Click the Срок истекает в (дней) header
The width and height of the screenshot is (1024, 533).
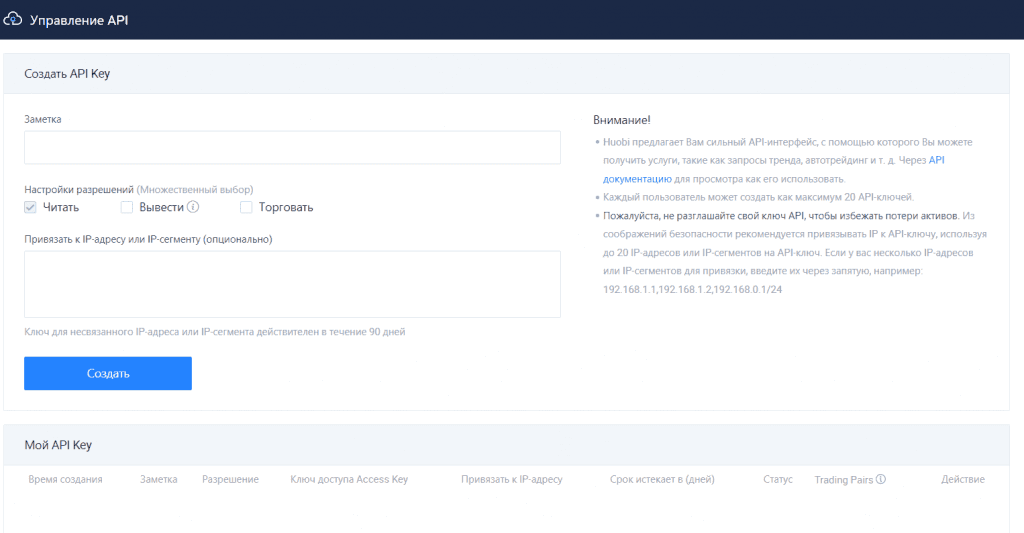click(x=662, y=479)
